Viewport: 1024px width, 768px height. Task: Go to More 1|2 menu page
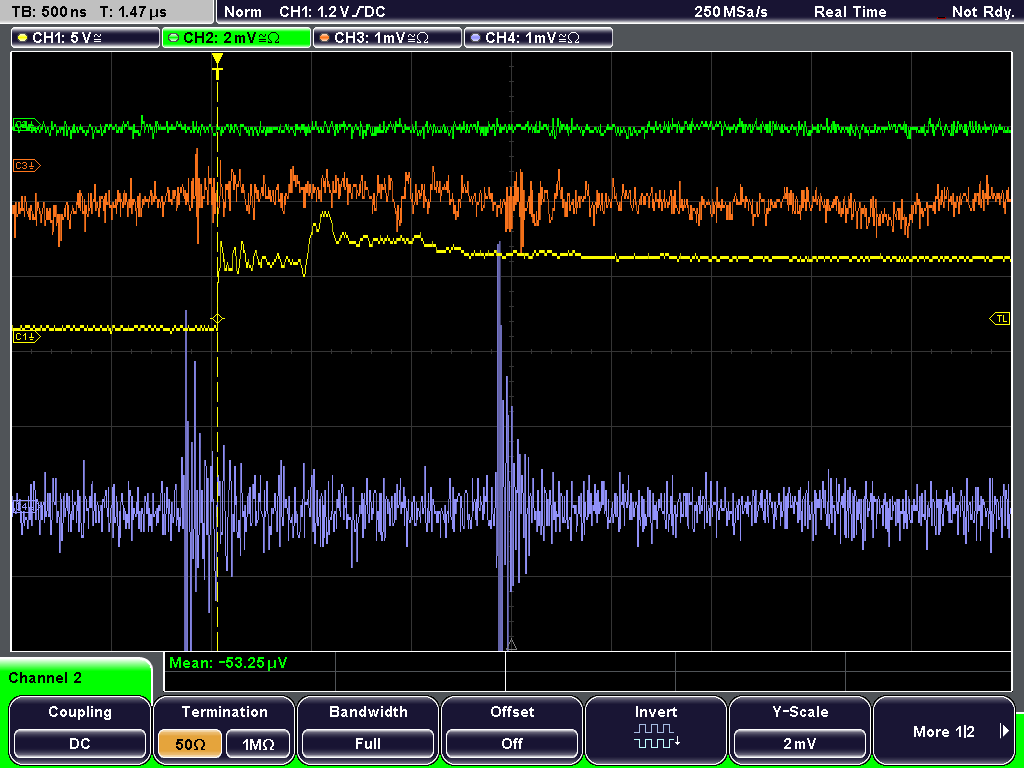point(944,728)
